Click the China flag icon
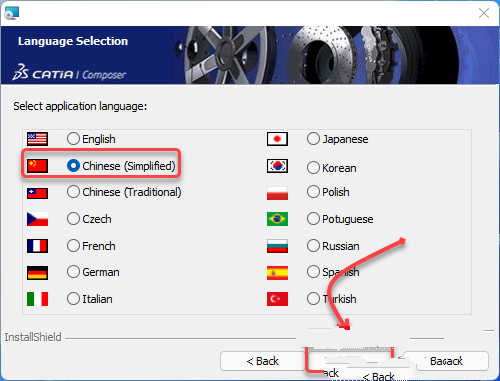This screenshot has height=381, width=500. click(37, 166)
